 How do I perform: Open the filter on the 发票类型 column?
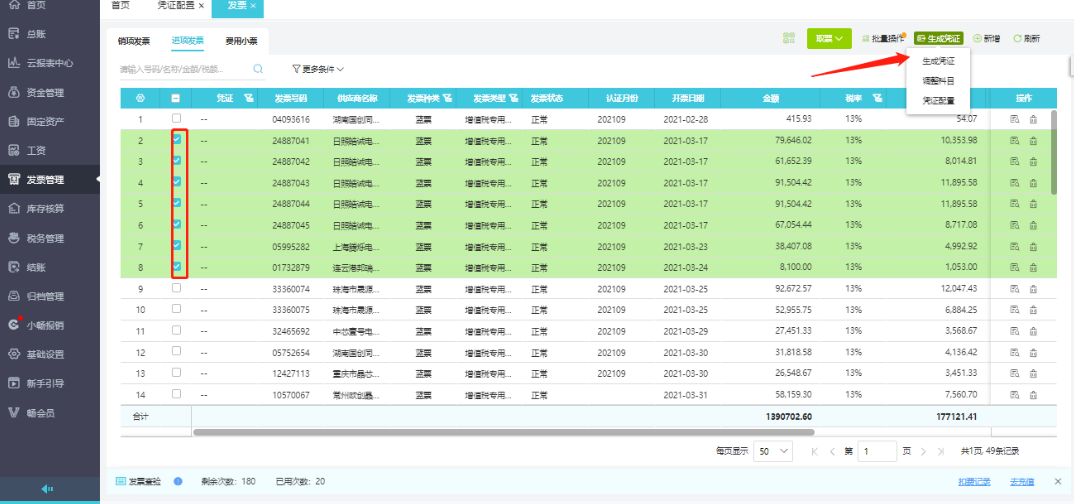point(514,99)
